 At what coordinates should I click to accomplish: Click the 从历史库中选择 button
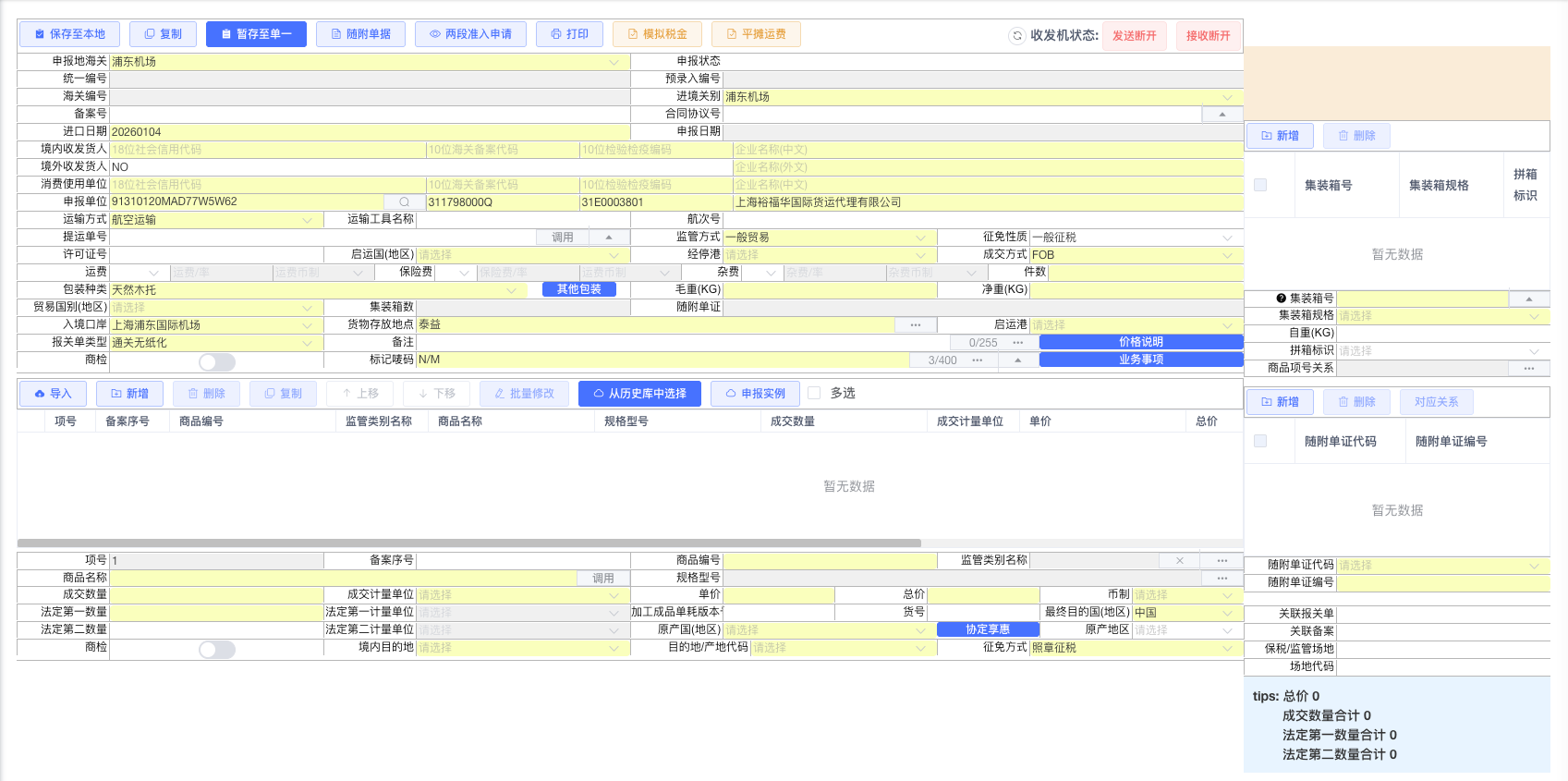pos(639,394)
